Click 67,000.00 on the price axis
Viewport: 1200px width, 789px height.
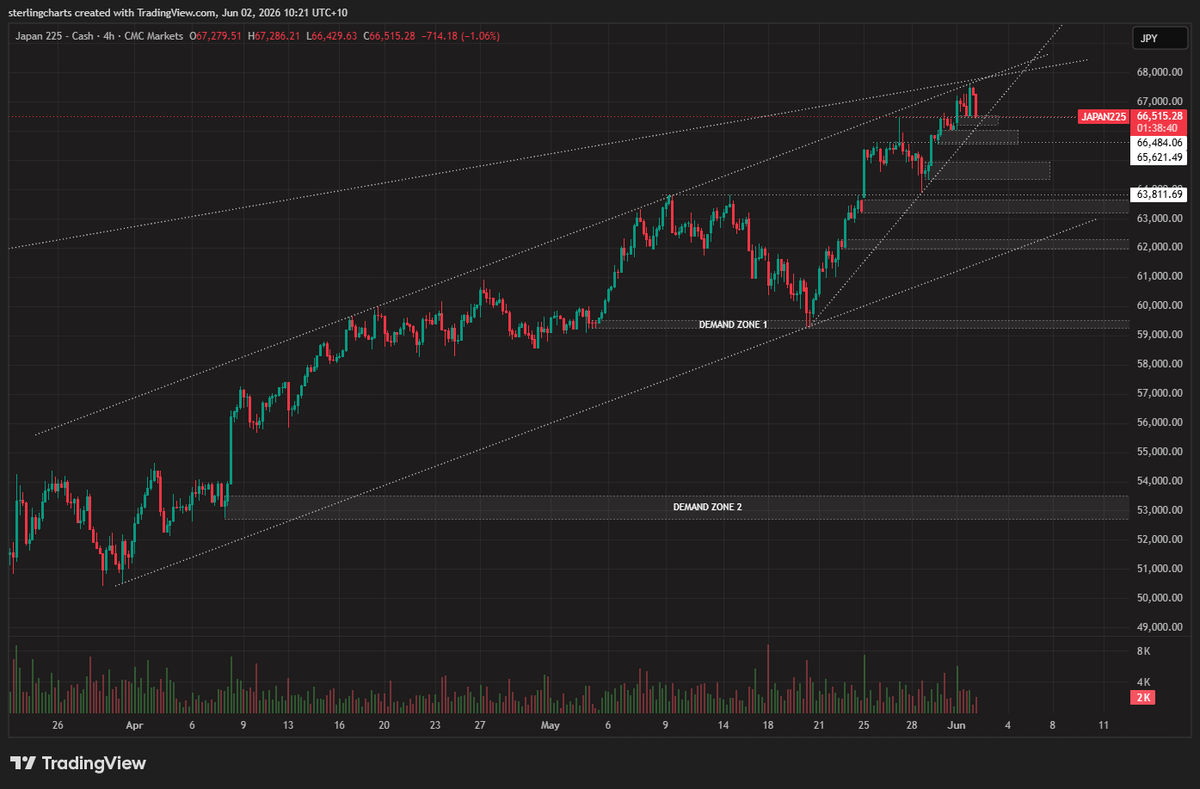[1160, 101]
